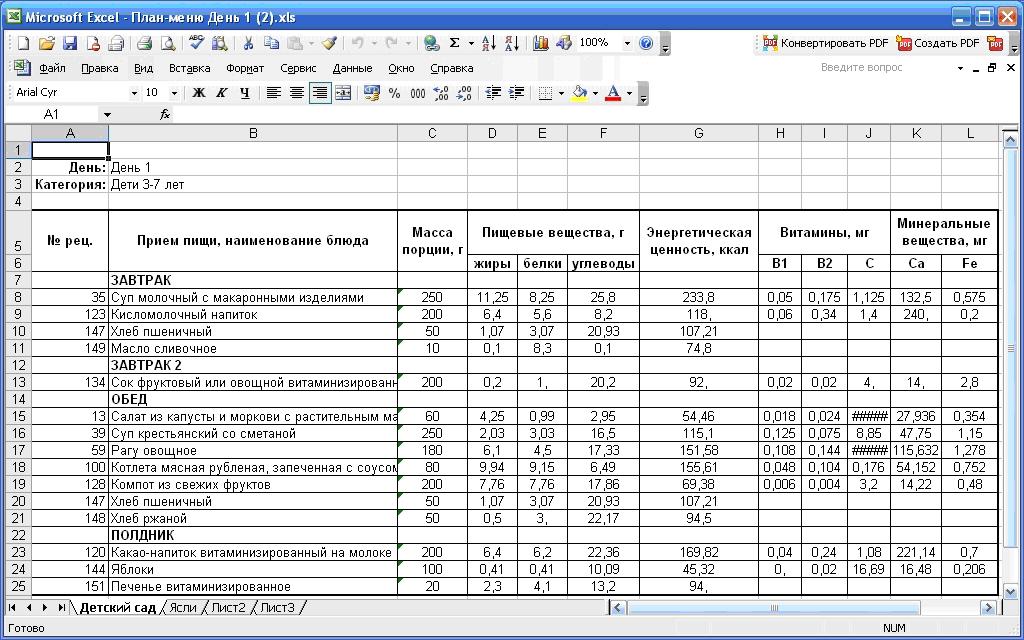Launch the Chart Wizard
This screenshot has width=1024, height=640.
(x=540, y=44)
